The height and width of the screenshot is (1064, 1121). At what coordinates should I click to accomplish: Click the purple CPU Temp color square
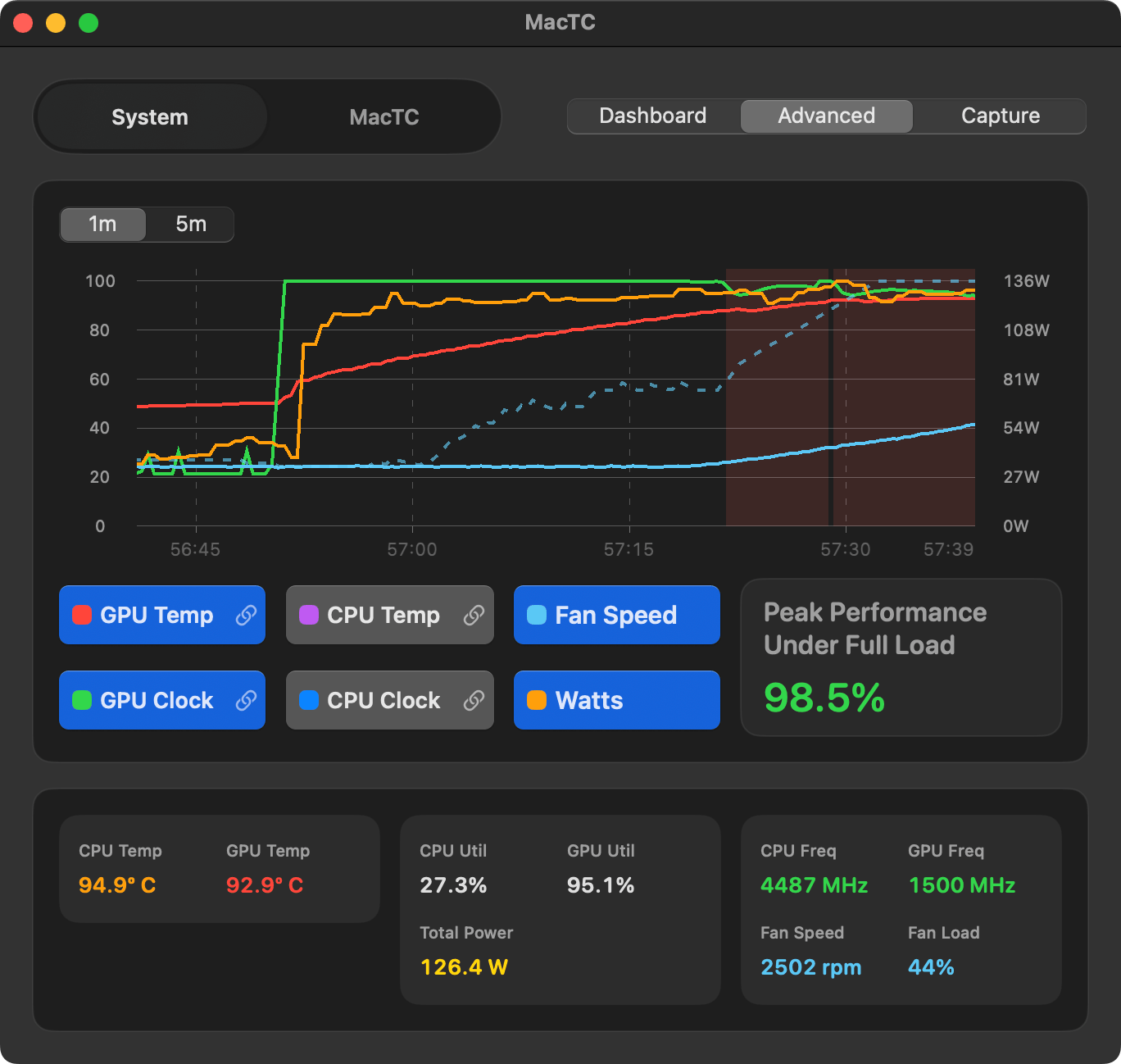click(309, 616)
